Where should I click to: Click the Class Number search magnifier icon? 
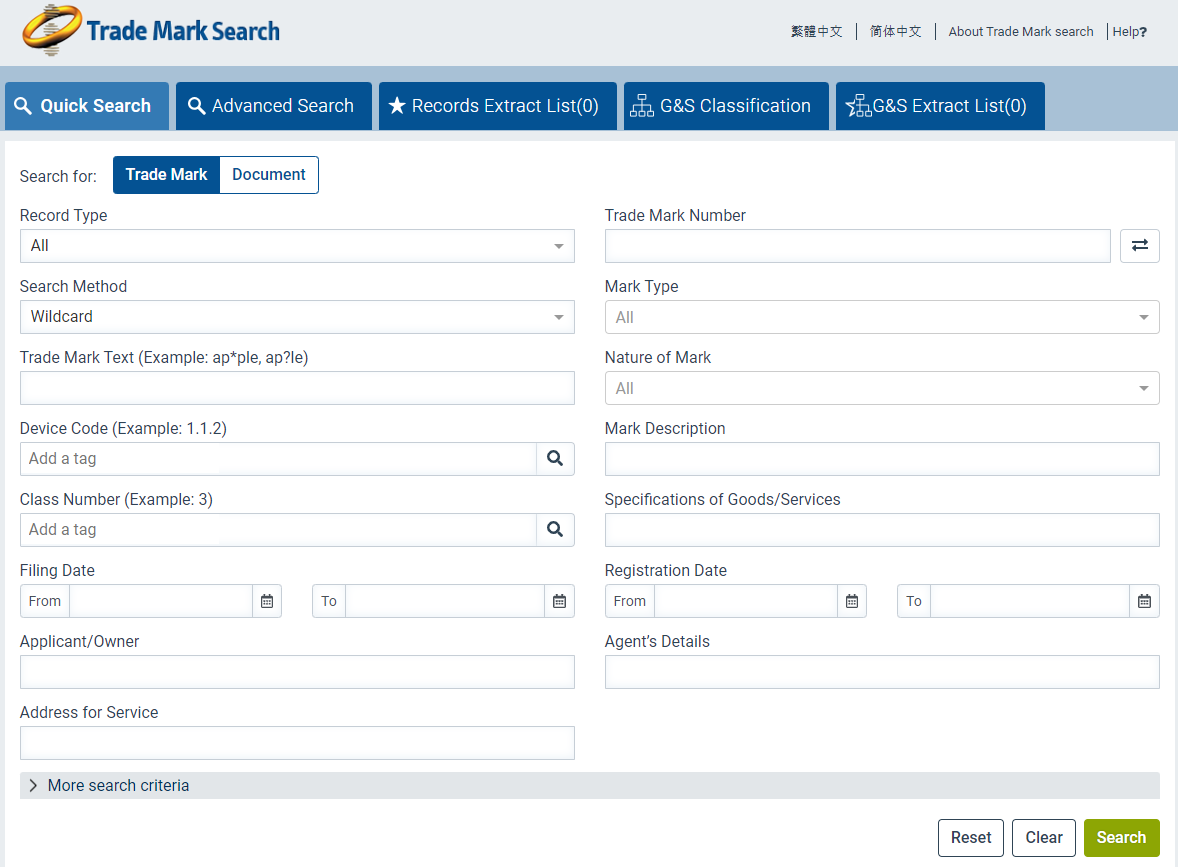555,530
